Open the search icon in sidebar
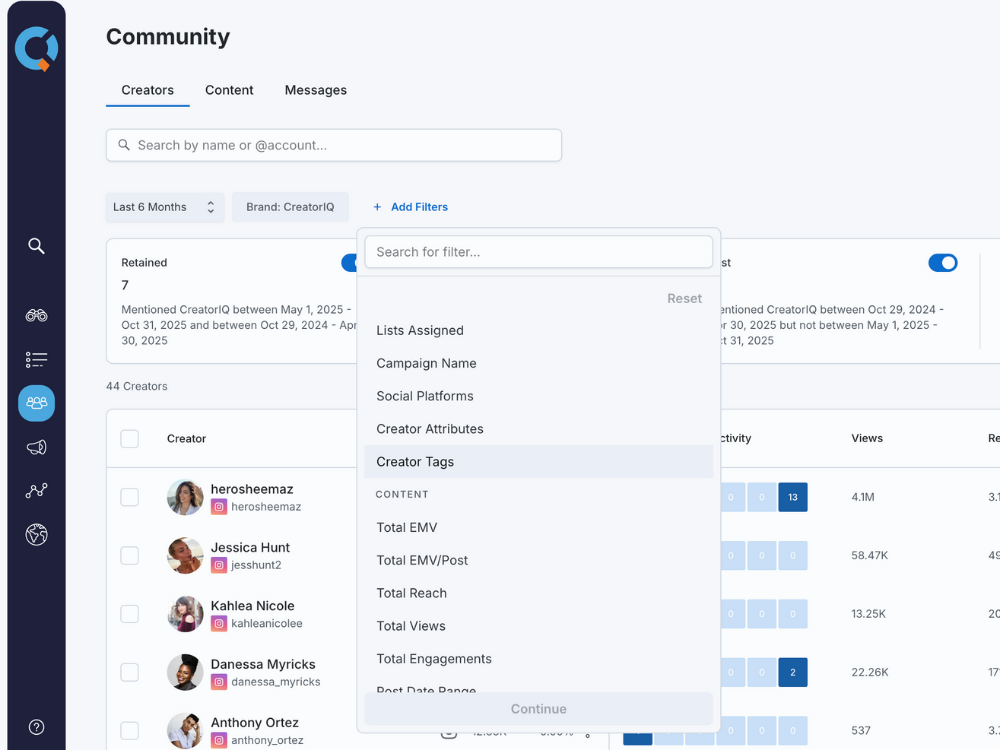Viewport: 1000px width, 750px height. 36,246
